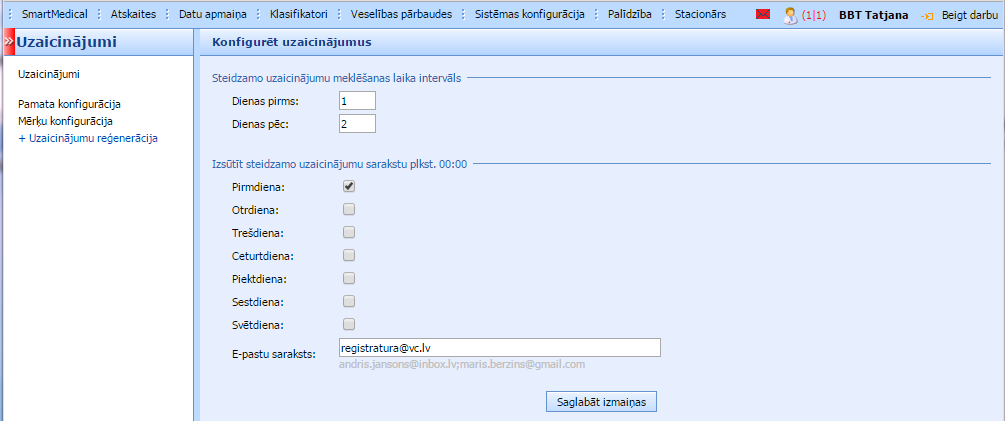
Task: Click the Beigt darbu logout icon
Action: coord(927,16)
